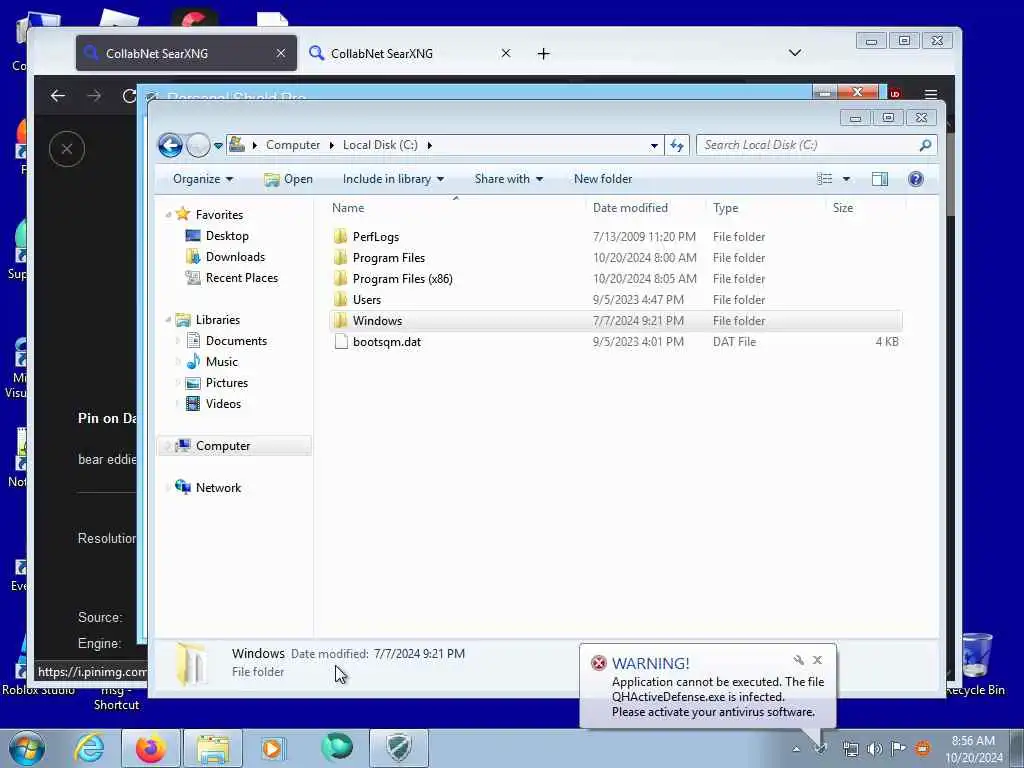The height and width of the screenshot is (768, 1024).
Task: Click the refresh button beside address bar
Action: [677, 145]
